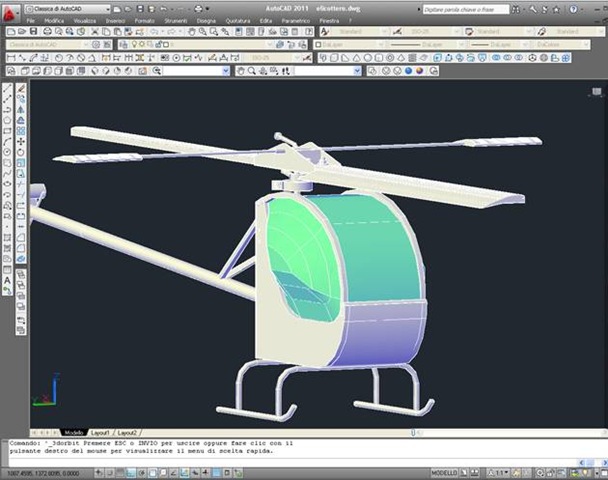Screen dimensions: 608x480
Task: Open the Quotatura menu
Action: (x=238, y=20)
